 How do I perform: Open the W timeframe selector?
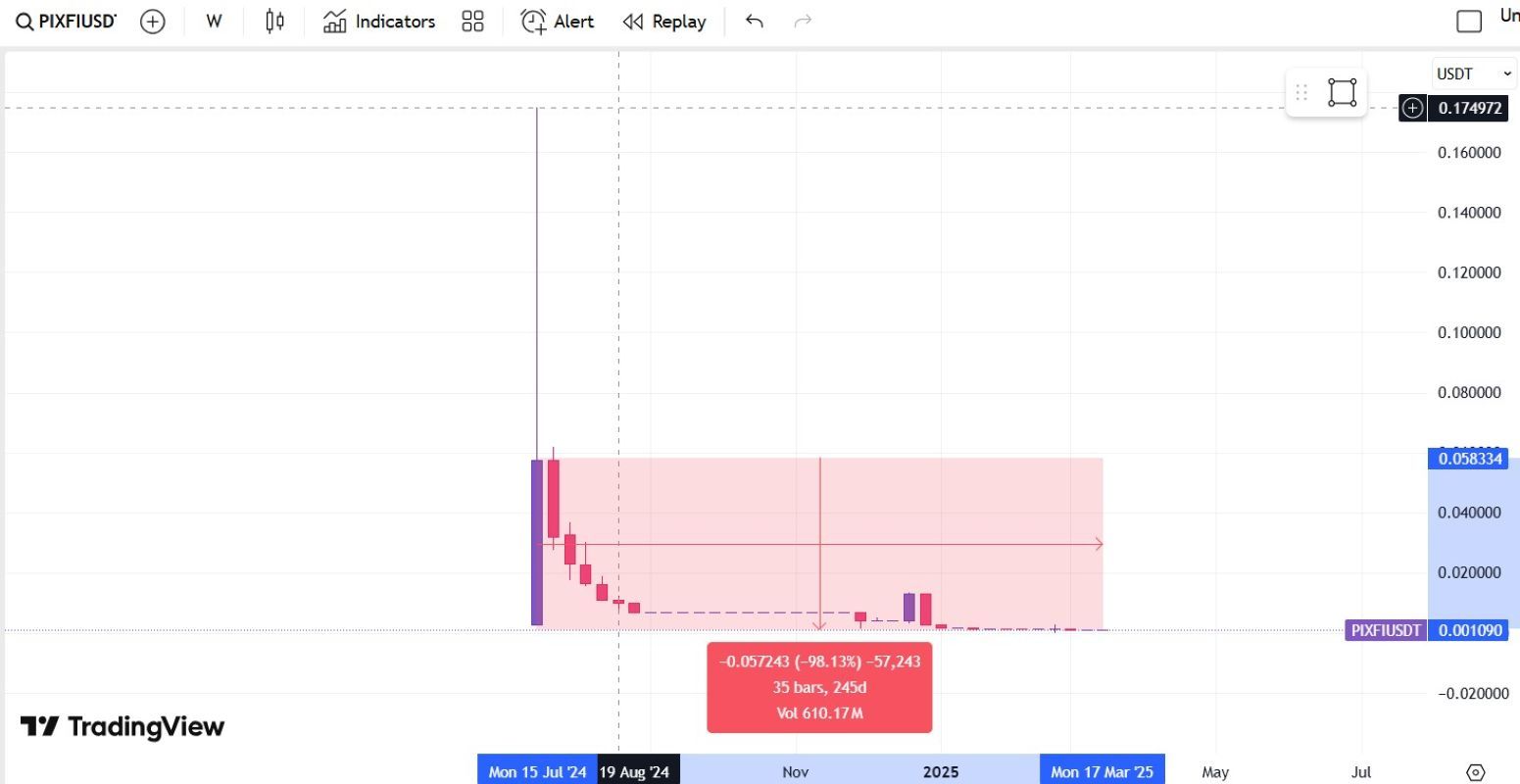pos(214,22)
